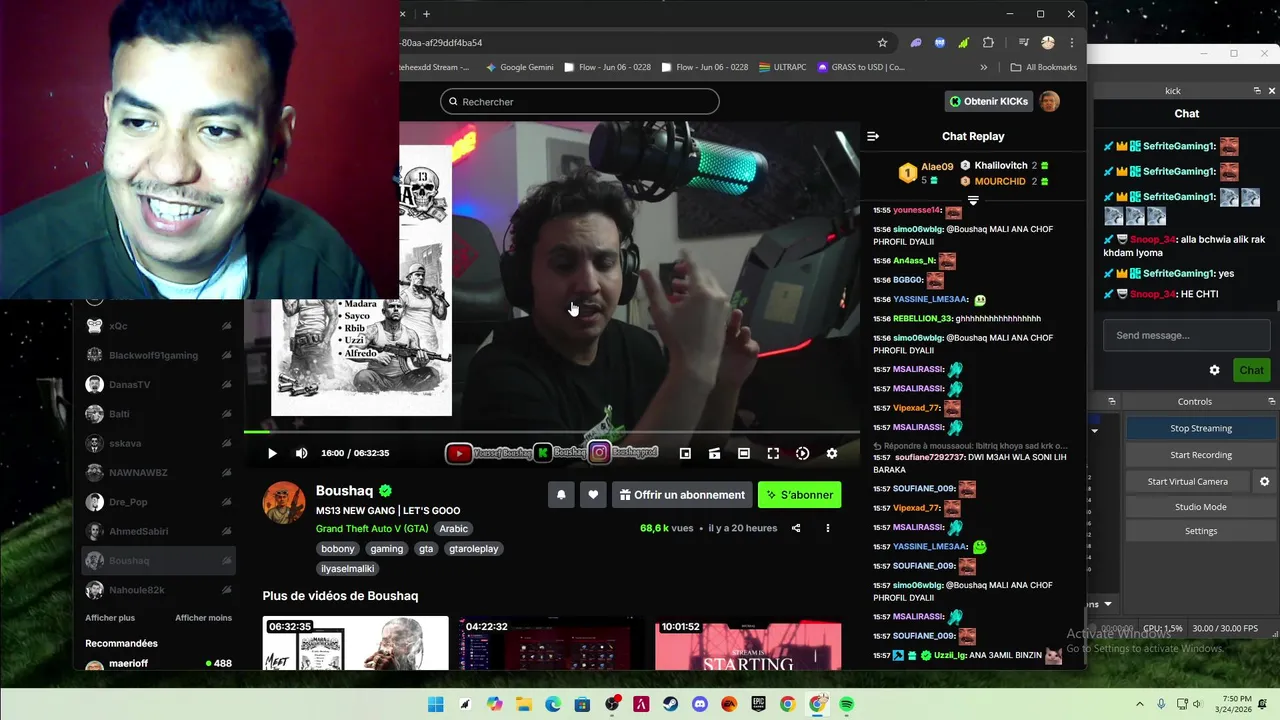Share the video via share icon
The width and height of the screenshot is (1280, 720).
click(x=796, y=528)
